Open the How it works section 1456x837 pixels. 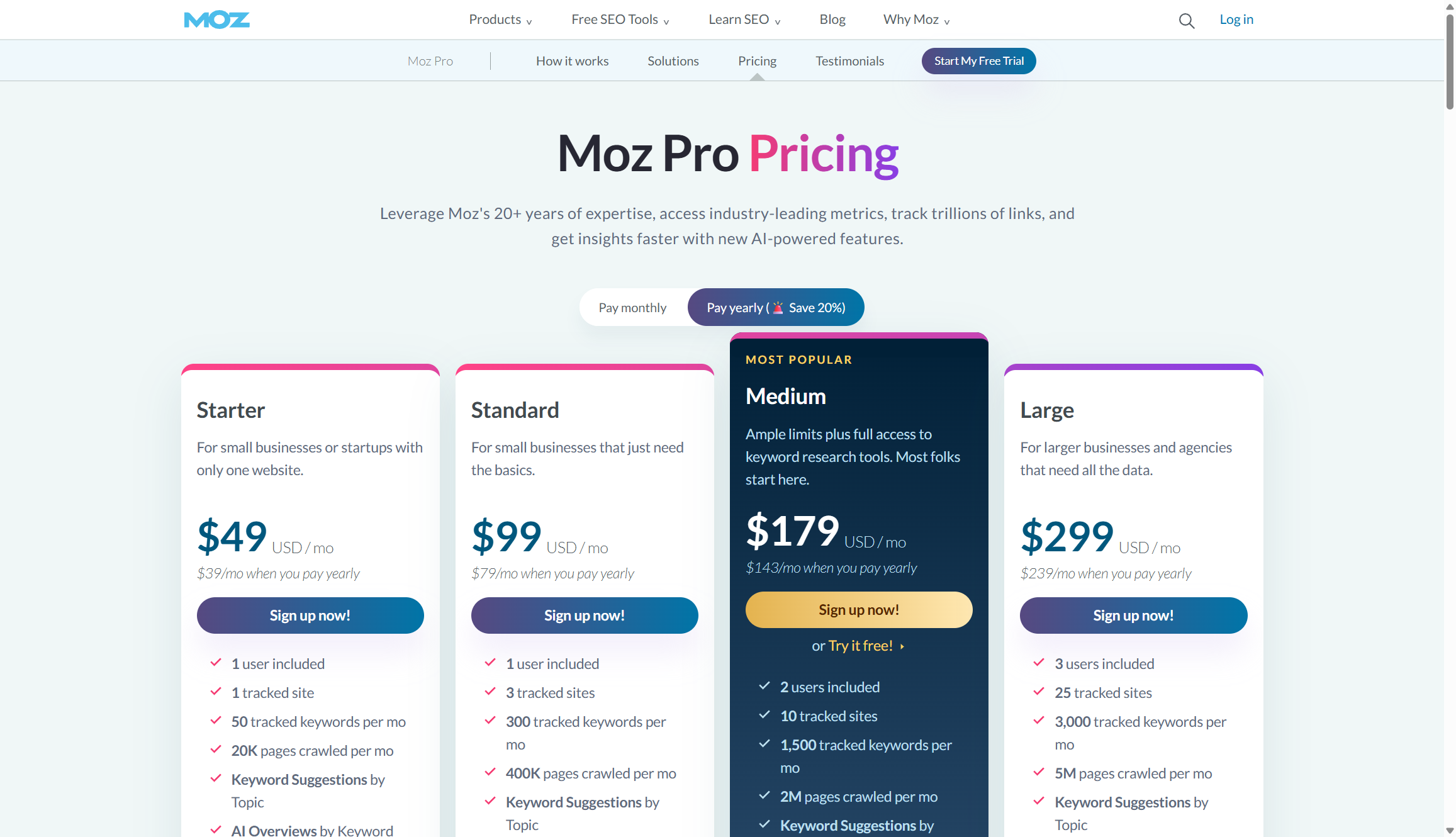click(572, 60)
